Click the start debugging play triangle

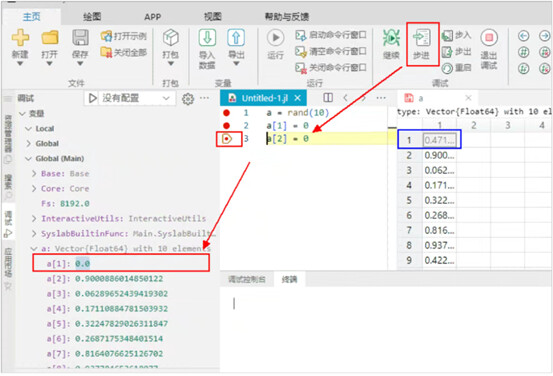coord(92,98)
